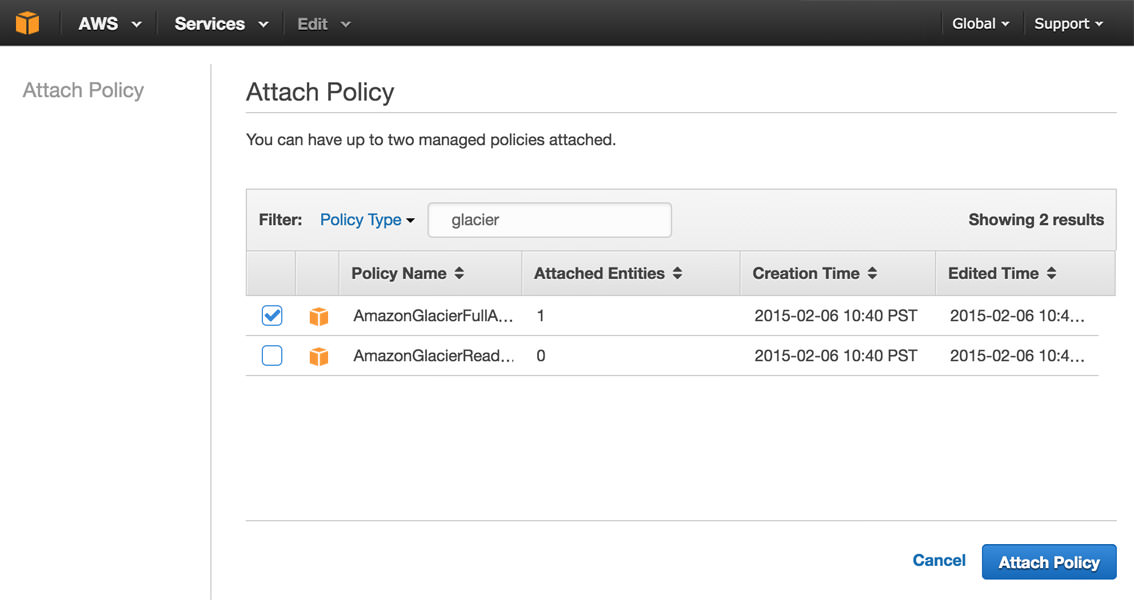Click the AmazonGlacierRead... policy name
This screenshot has height=600, width=1134.
click(434, 356)
